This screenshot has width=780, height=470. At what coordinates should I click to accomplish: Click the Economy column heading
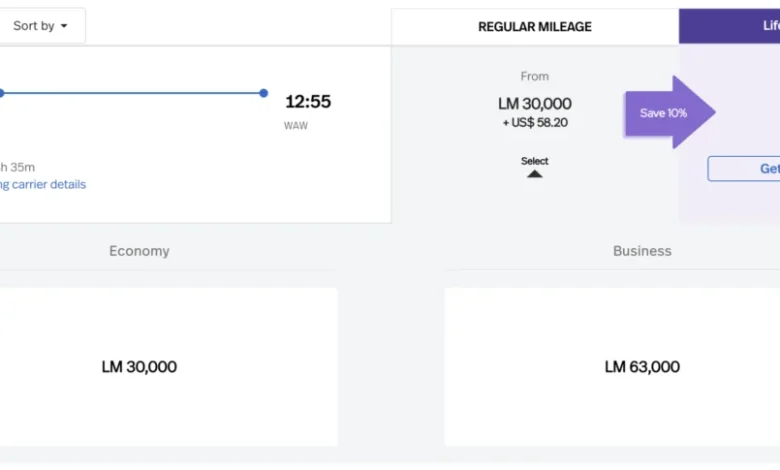pos(139,251)
